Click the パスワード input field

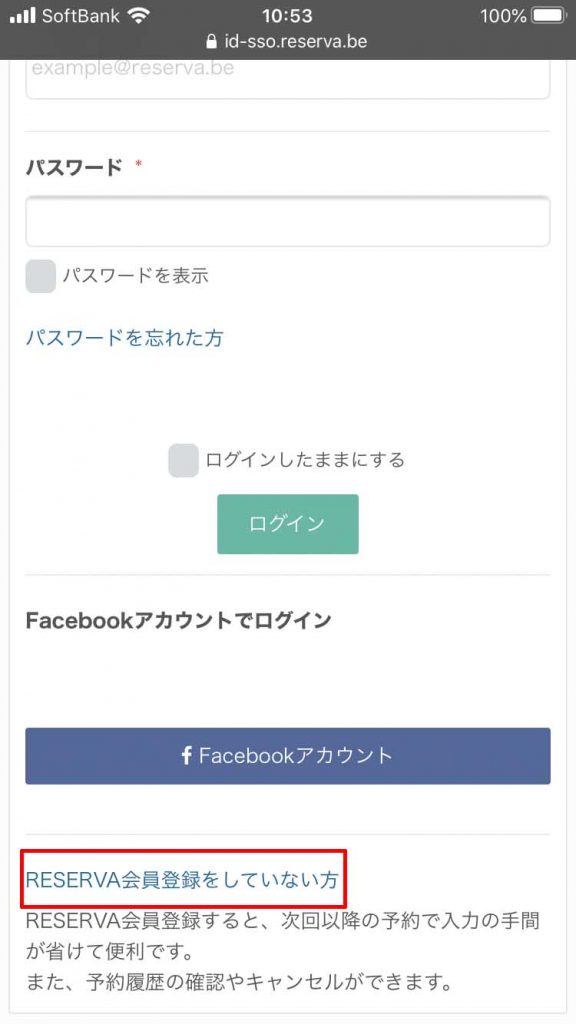tap(288, 221)
